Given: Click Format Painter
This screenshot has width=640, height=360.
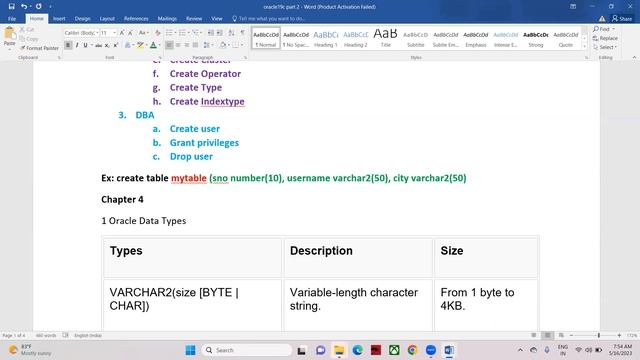Looking at the screenshot, I should click(x=39, y=48).
